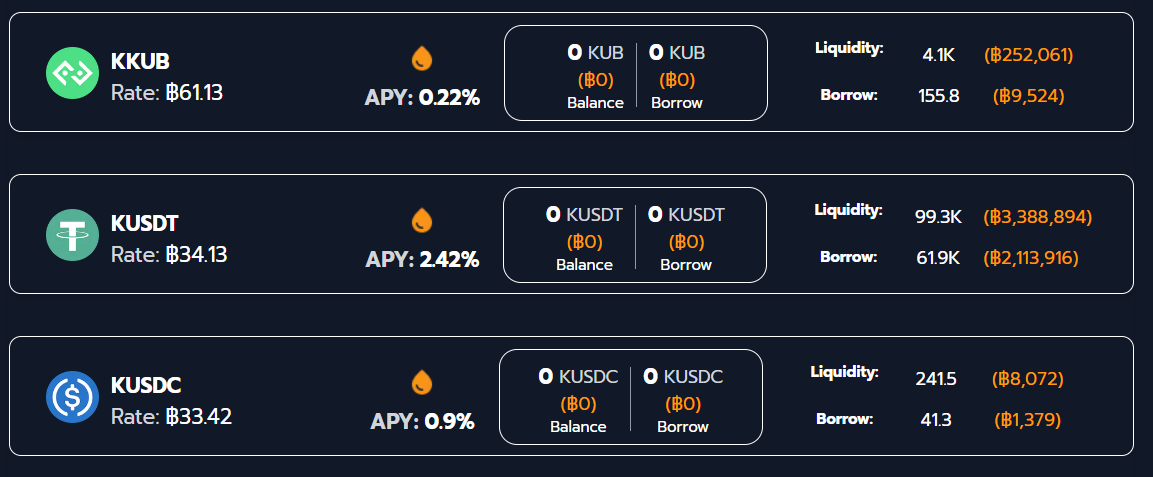Click the KUSDT APY 2.42% value
This screenshot has width=1153, height=477.
click(x=449, y=260)
